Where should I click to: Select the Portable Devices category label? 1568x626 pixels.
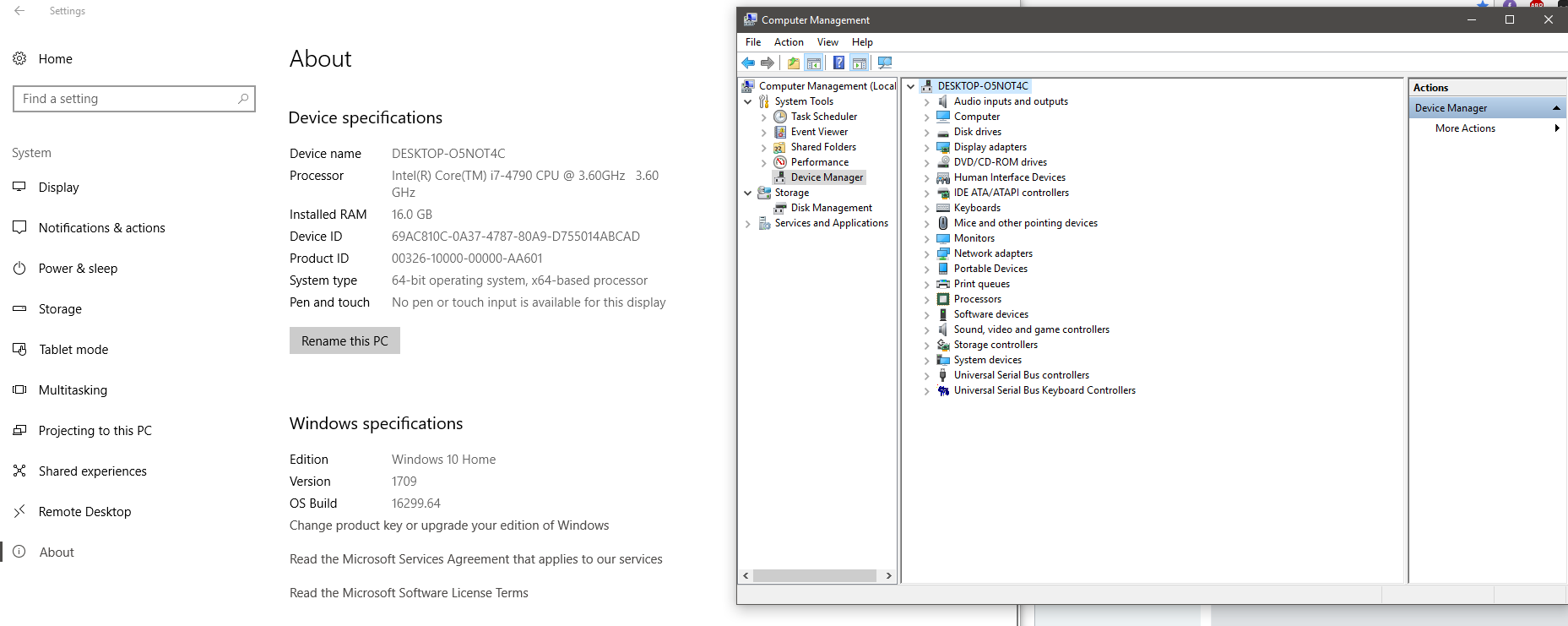pyautogui.click(x=990, y=269)
